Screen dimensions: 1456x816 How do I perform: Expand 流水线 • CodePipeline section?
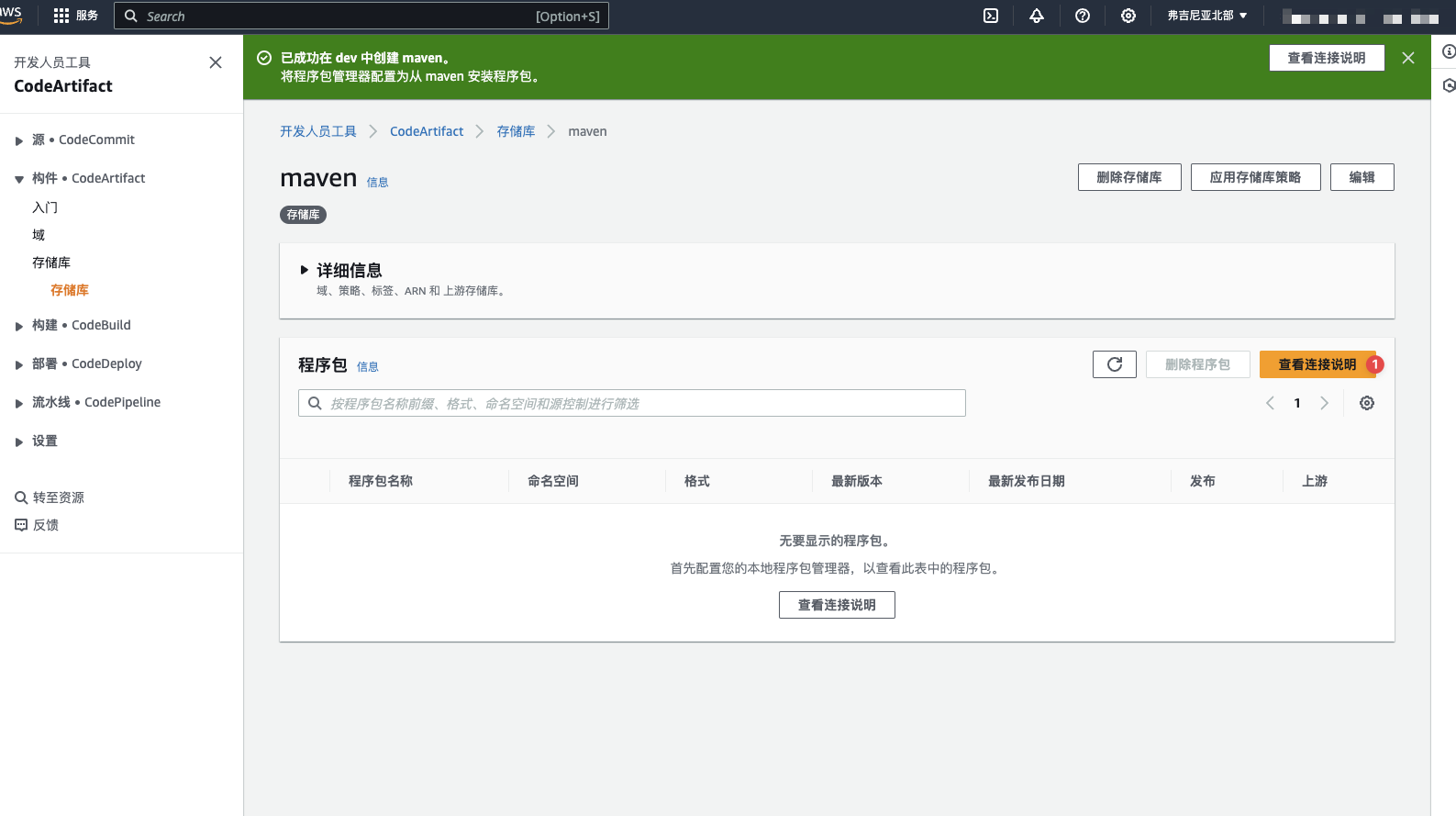point(19,403)
